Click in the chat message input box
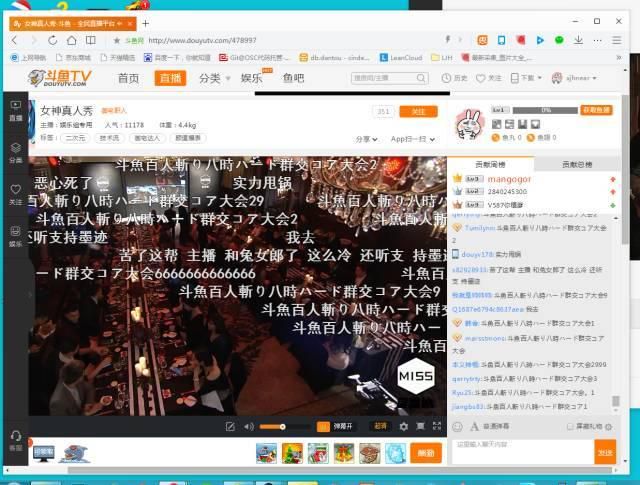Screen dimensions: 640x485 523,452
